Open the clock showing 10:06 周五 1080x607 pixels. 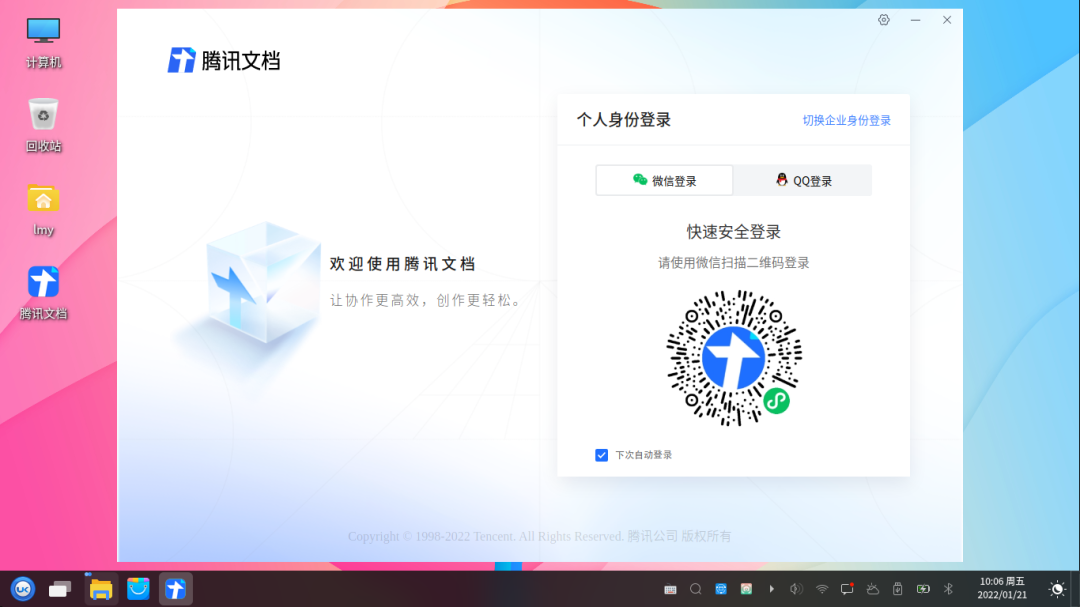1002,588
